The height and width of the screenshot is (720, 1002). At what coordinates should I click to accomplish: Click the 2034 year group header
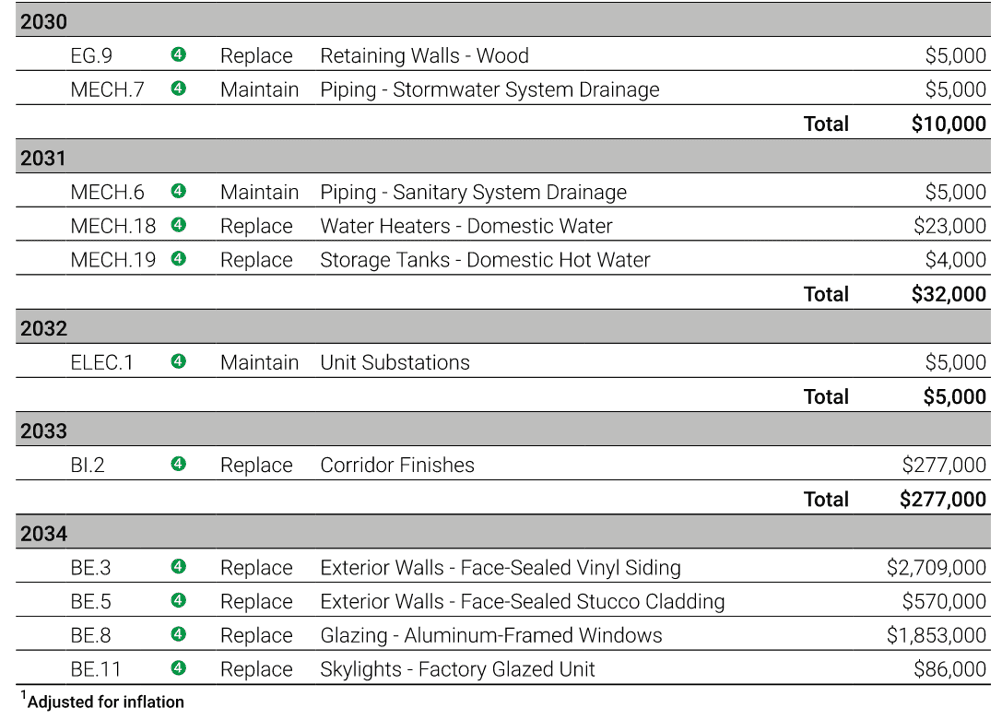(x=503, y=532)
